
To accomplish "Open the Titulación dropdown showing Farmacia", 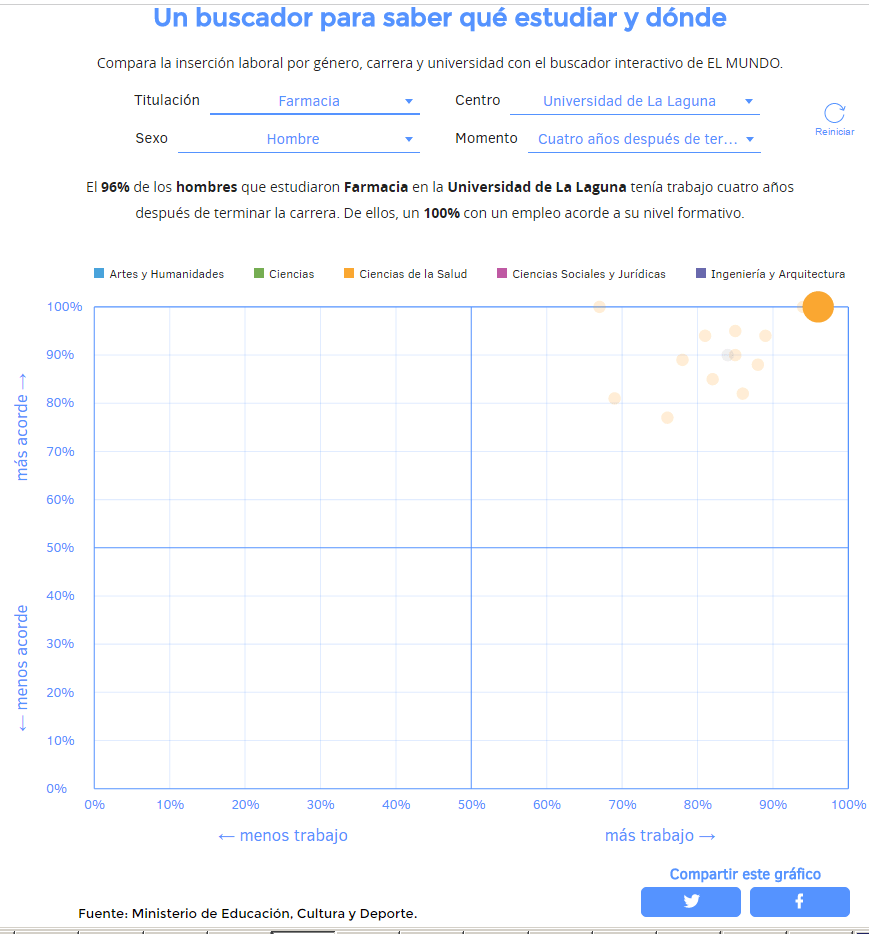I will click(x=314, y=101).
